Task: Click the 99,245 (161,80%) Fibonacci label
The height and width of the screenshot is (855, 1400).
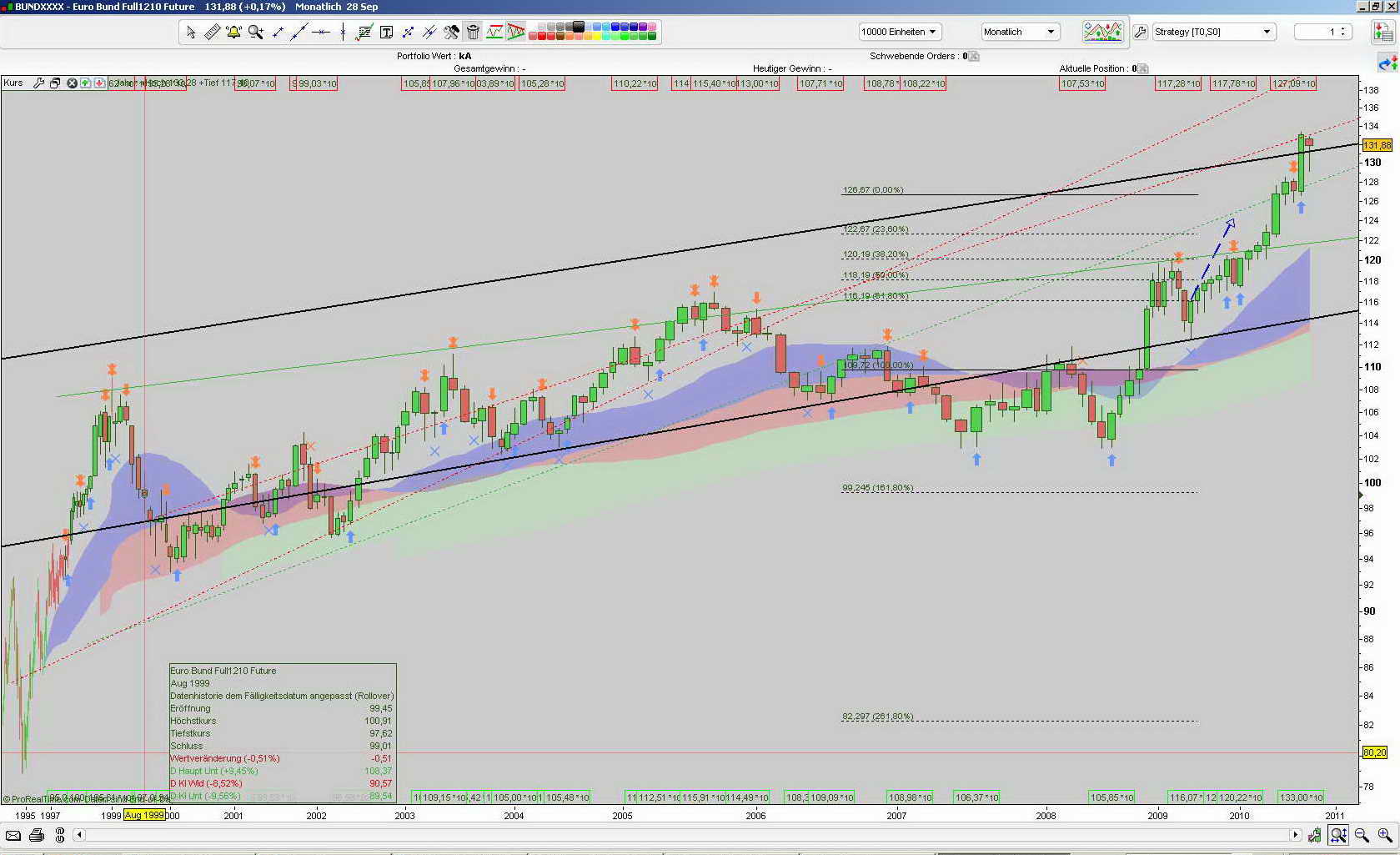Action: [x=878, y=488]
